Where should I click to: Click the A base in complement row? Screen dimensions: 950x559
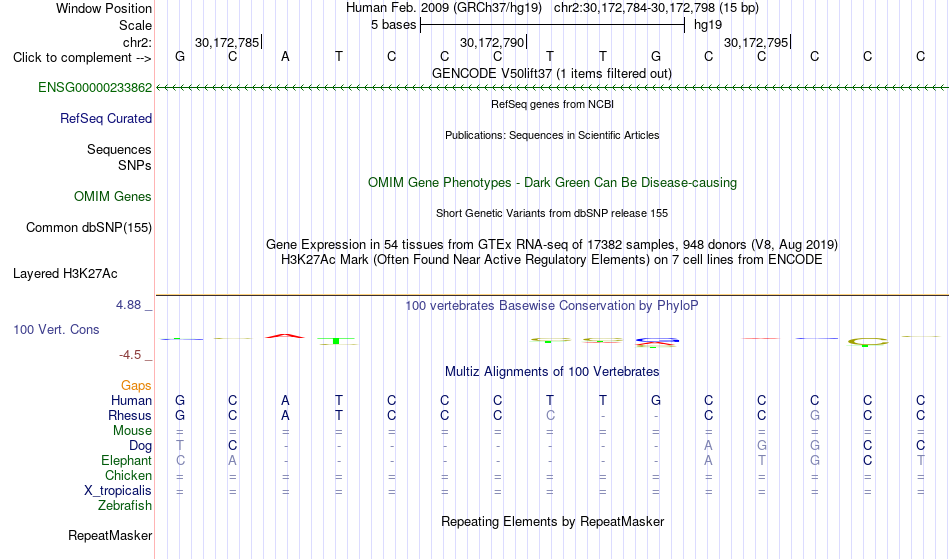click(x=285, y=57)
